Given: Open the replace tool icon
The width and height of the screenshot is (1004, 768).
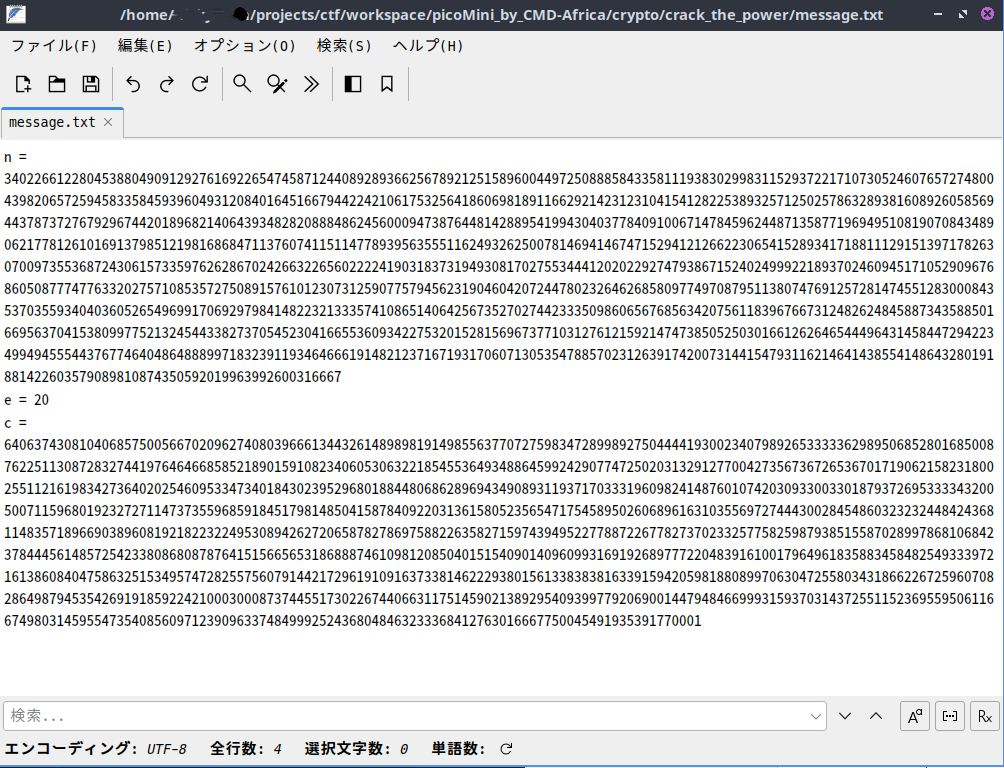Looking at the screenshot, I should click(277, 84).
